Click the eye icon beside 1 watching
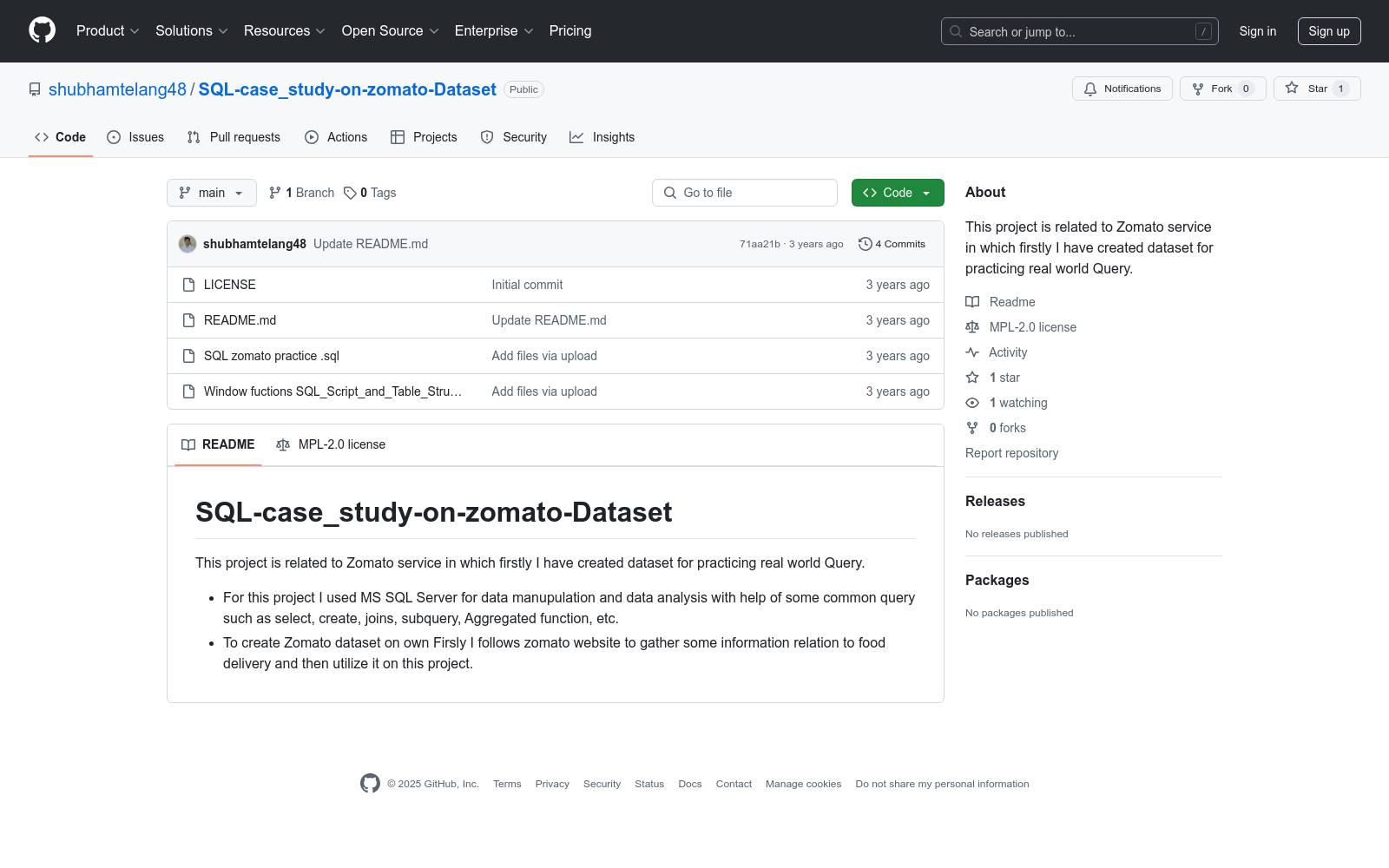 pyautogui.click(x=972, y=403)
